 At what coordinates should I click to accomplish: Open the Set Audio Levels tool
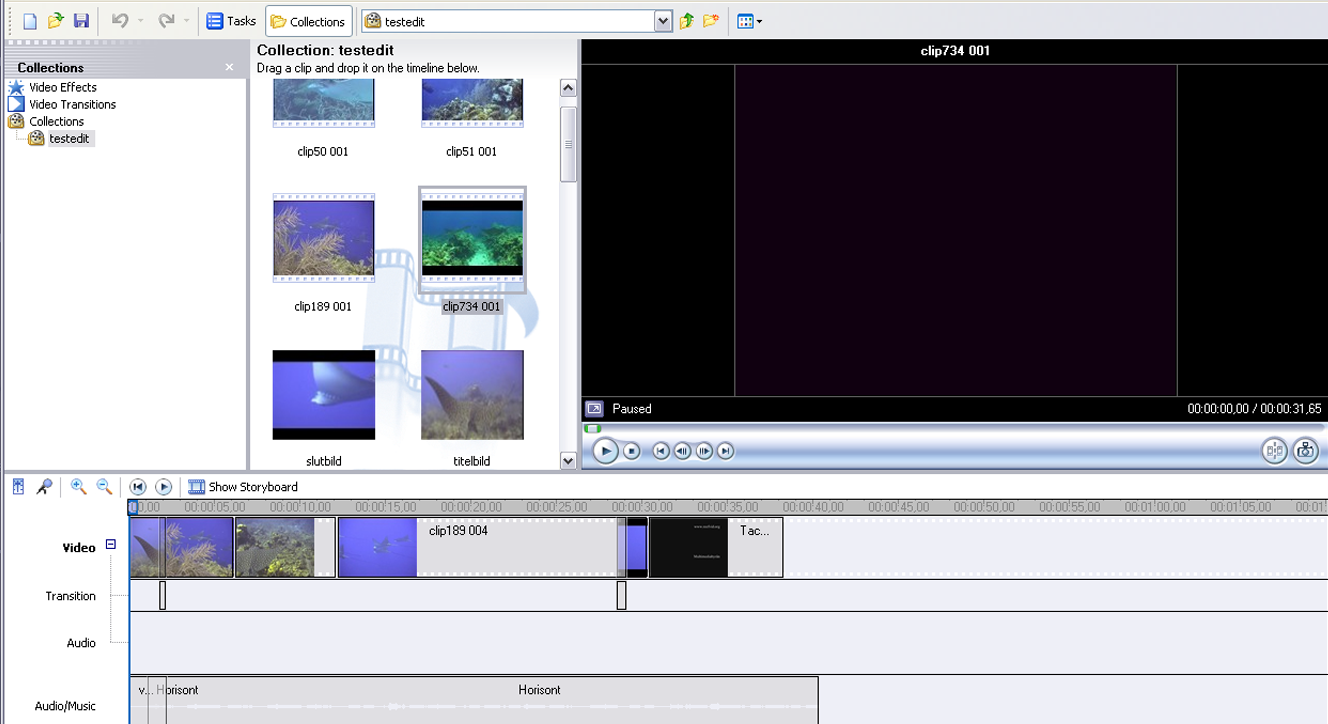pos(18,487)
